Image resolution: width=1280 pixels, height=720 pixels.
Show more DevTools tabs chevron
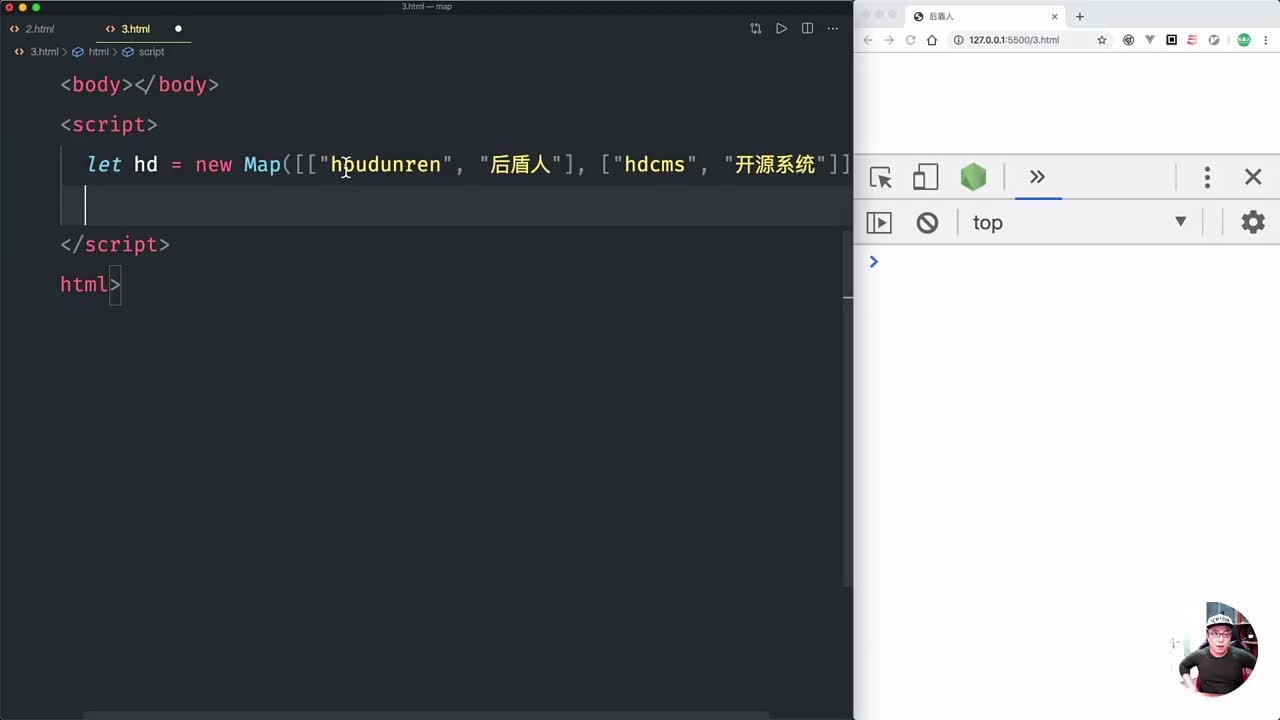pyautogui.click(x=1037, y=177)
